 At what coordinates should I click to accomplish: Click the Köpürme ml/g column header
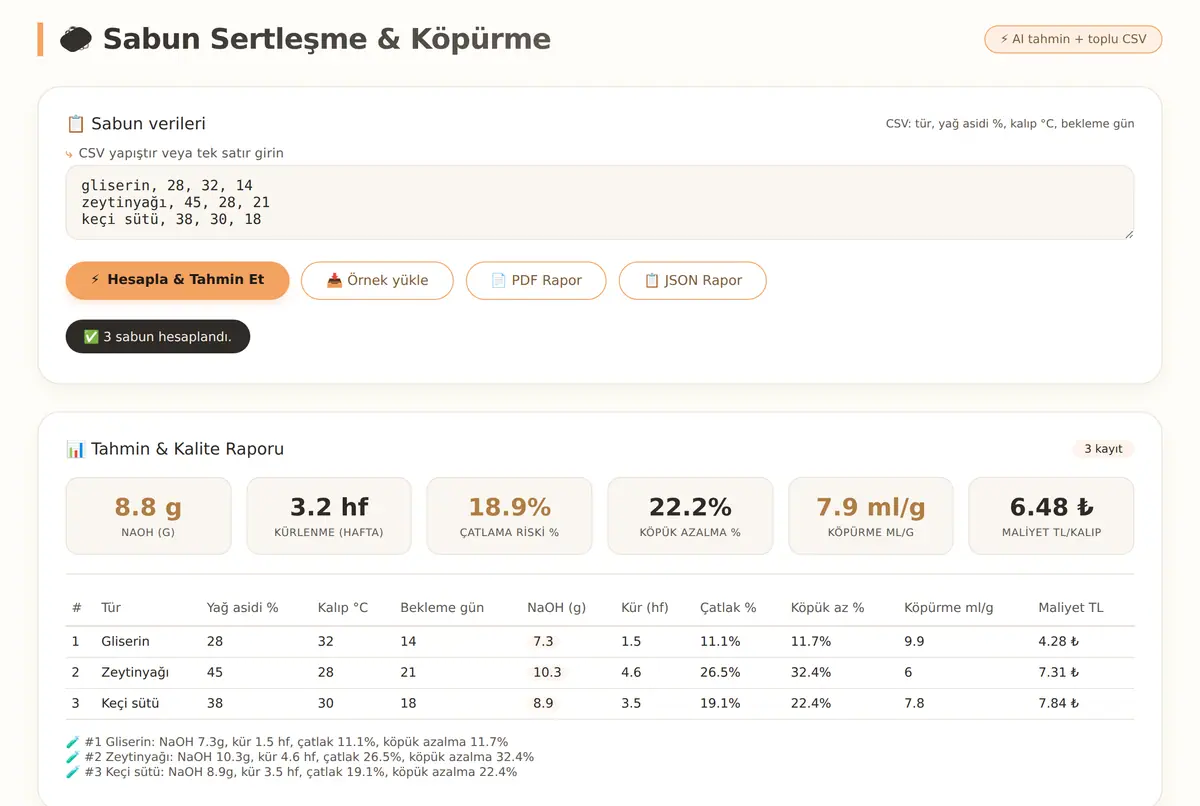[949, 608]
